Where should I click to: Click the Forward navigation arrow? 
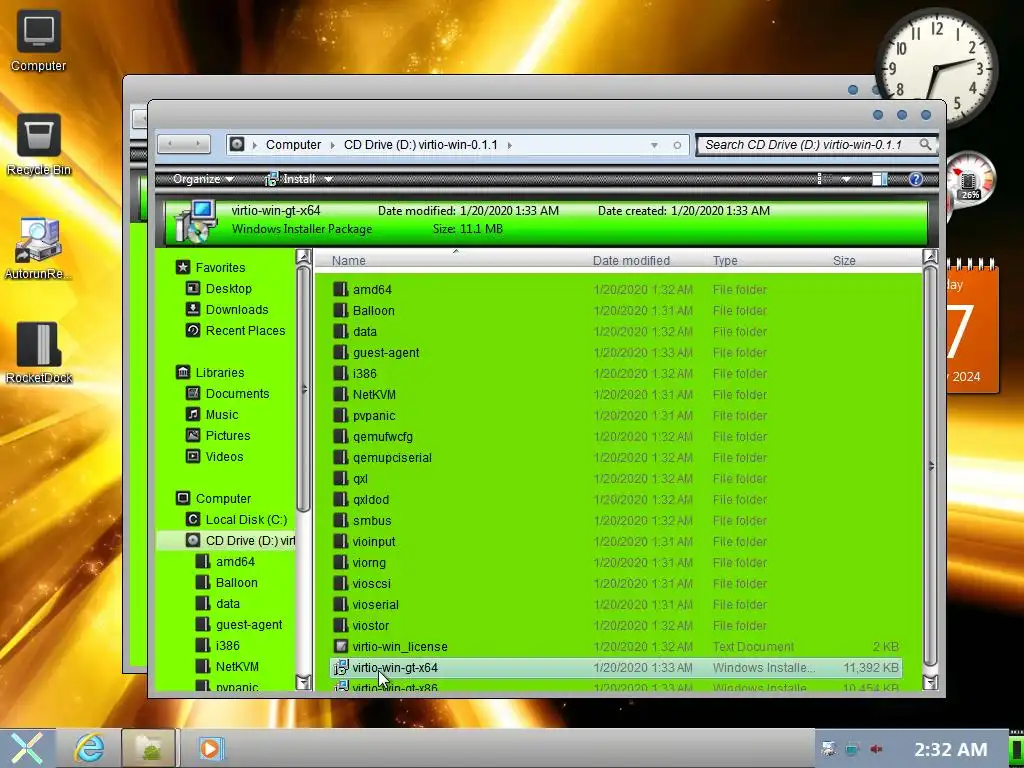pyautogui.click(x=198, y=144)
